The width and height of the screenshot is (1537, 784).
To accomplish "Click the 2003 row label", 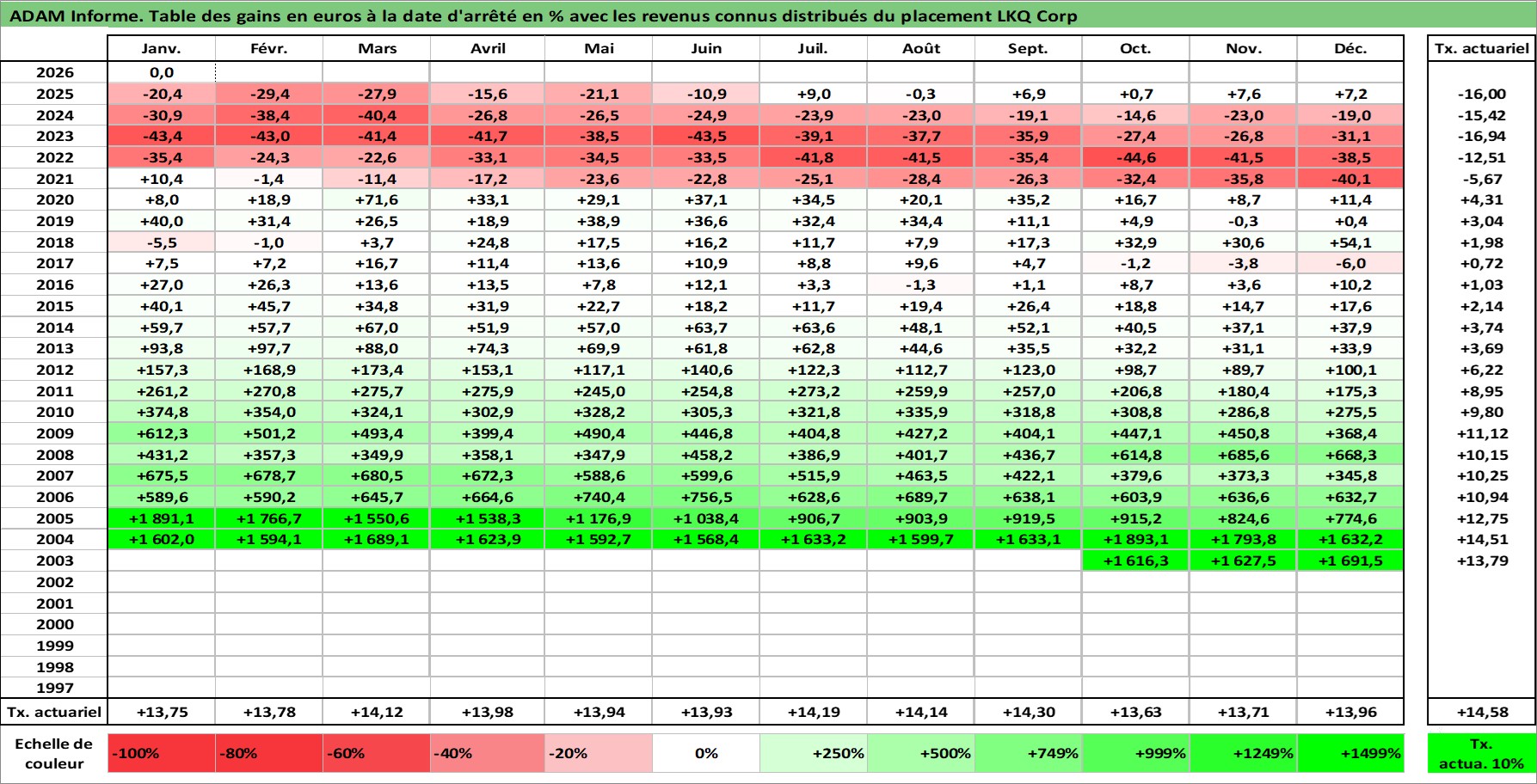I will tap(54, 560).
